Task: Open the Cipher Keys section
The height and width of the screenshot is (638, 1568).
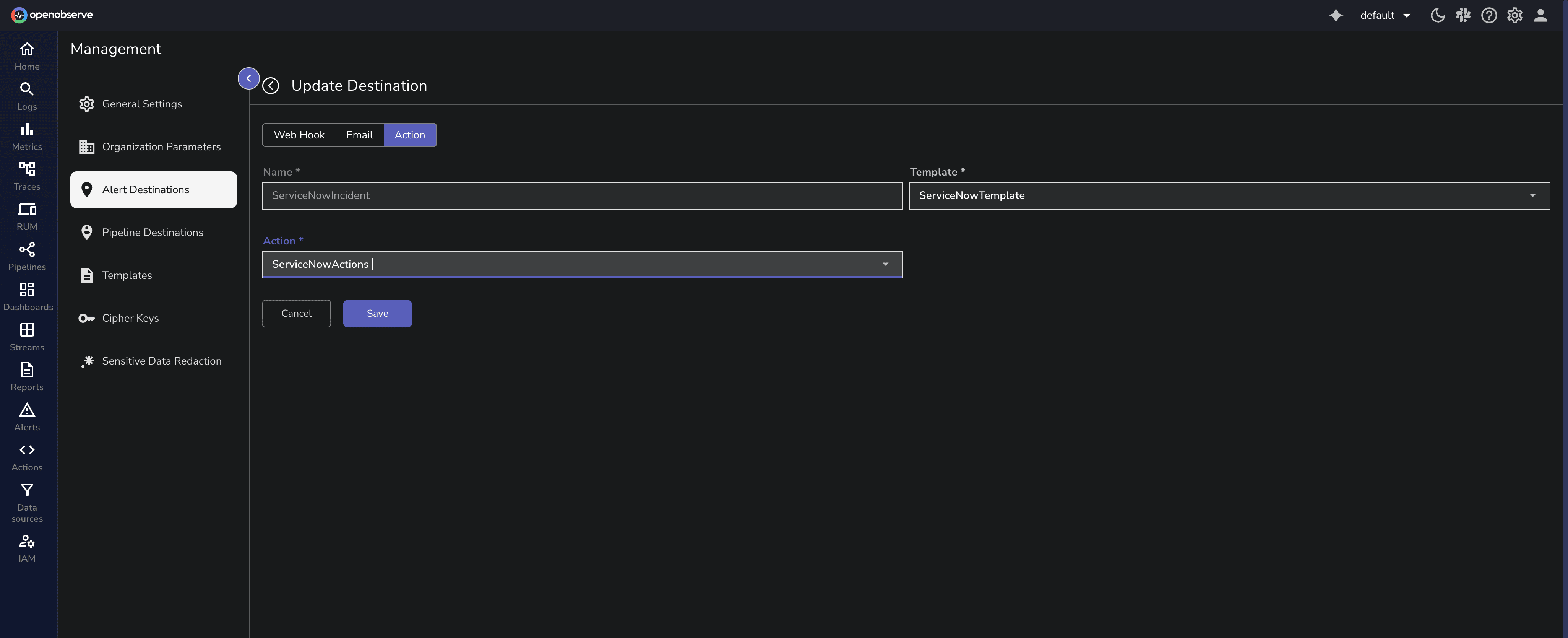Action: click(130, 317)
